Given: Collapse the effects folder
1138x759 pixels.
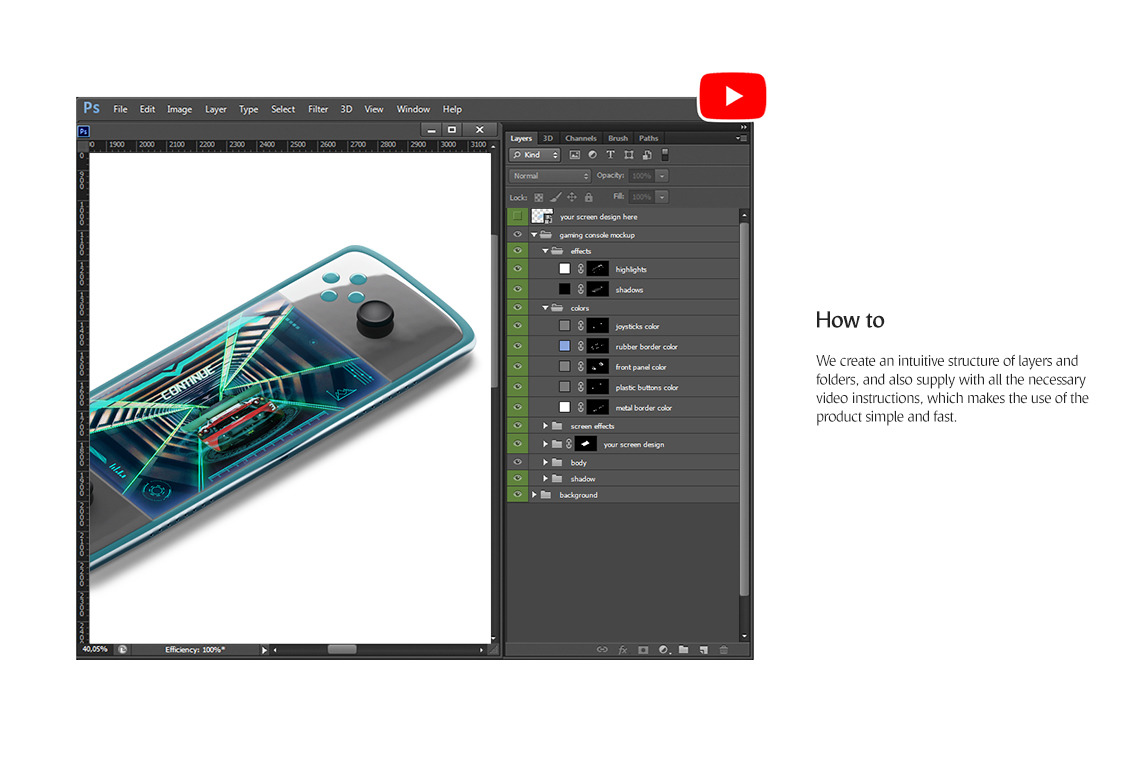Looking at the screenshot, I should pos(546,251).
